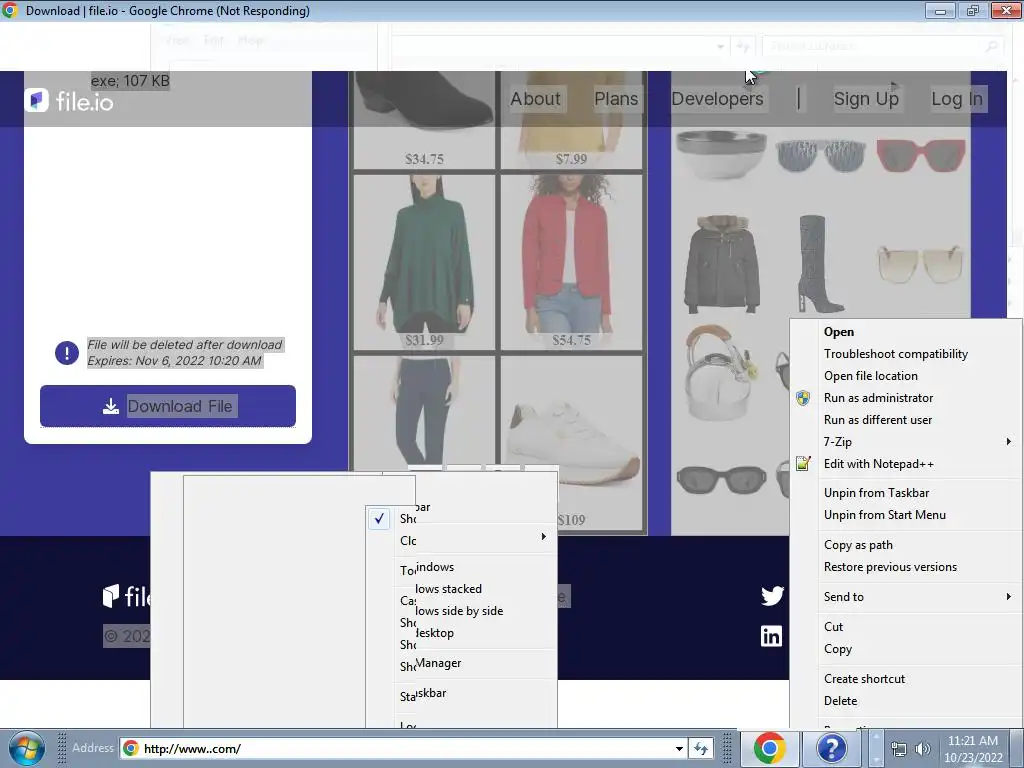1024x768 pixels.
Task: Click the Chrome favicon in Address toolbar
Action: [131, 748]
